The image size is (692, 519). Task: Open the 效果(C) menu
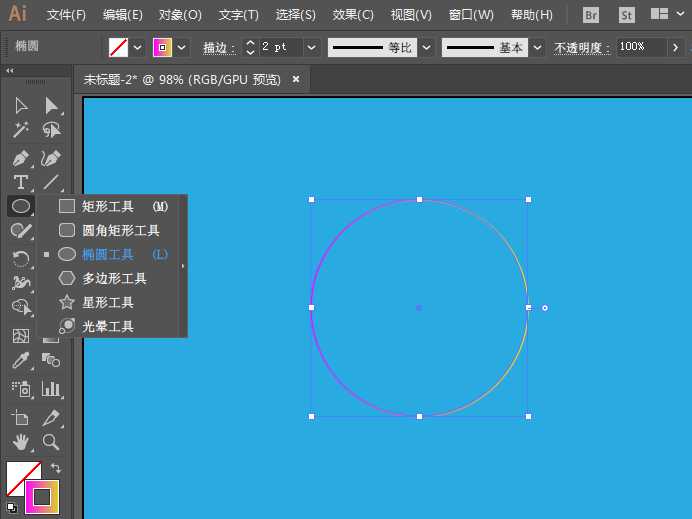pyautogui.click(x=353, y=15)
